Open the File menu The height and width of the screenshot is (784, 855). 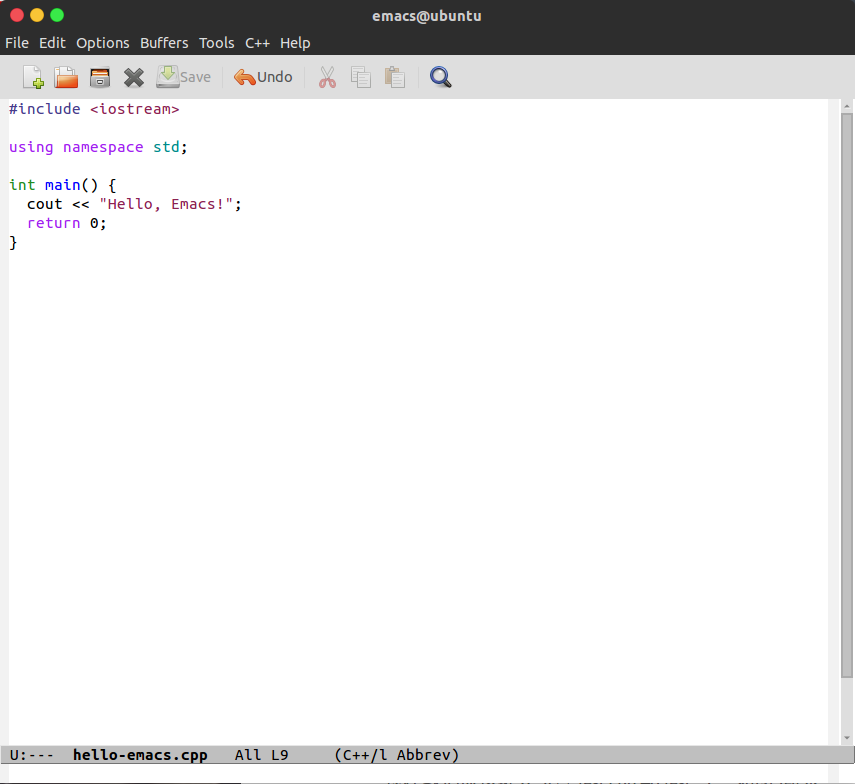[17, 43]
